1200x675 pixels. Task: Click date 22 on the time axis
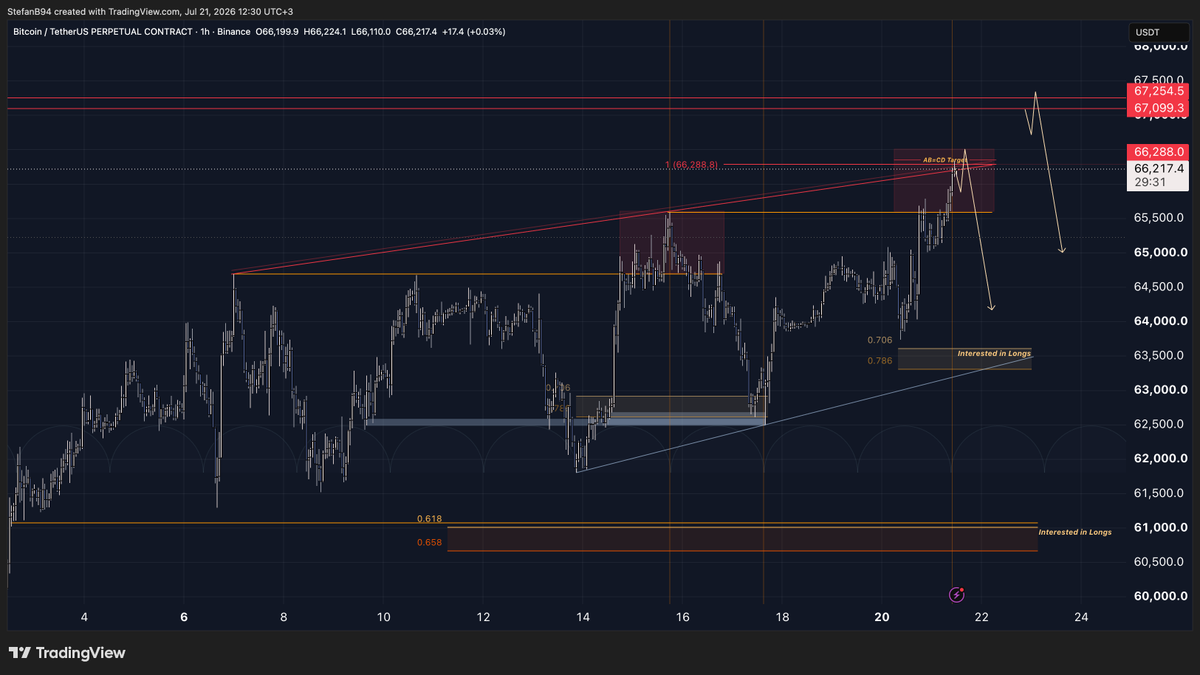coord(981,617)
